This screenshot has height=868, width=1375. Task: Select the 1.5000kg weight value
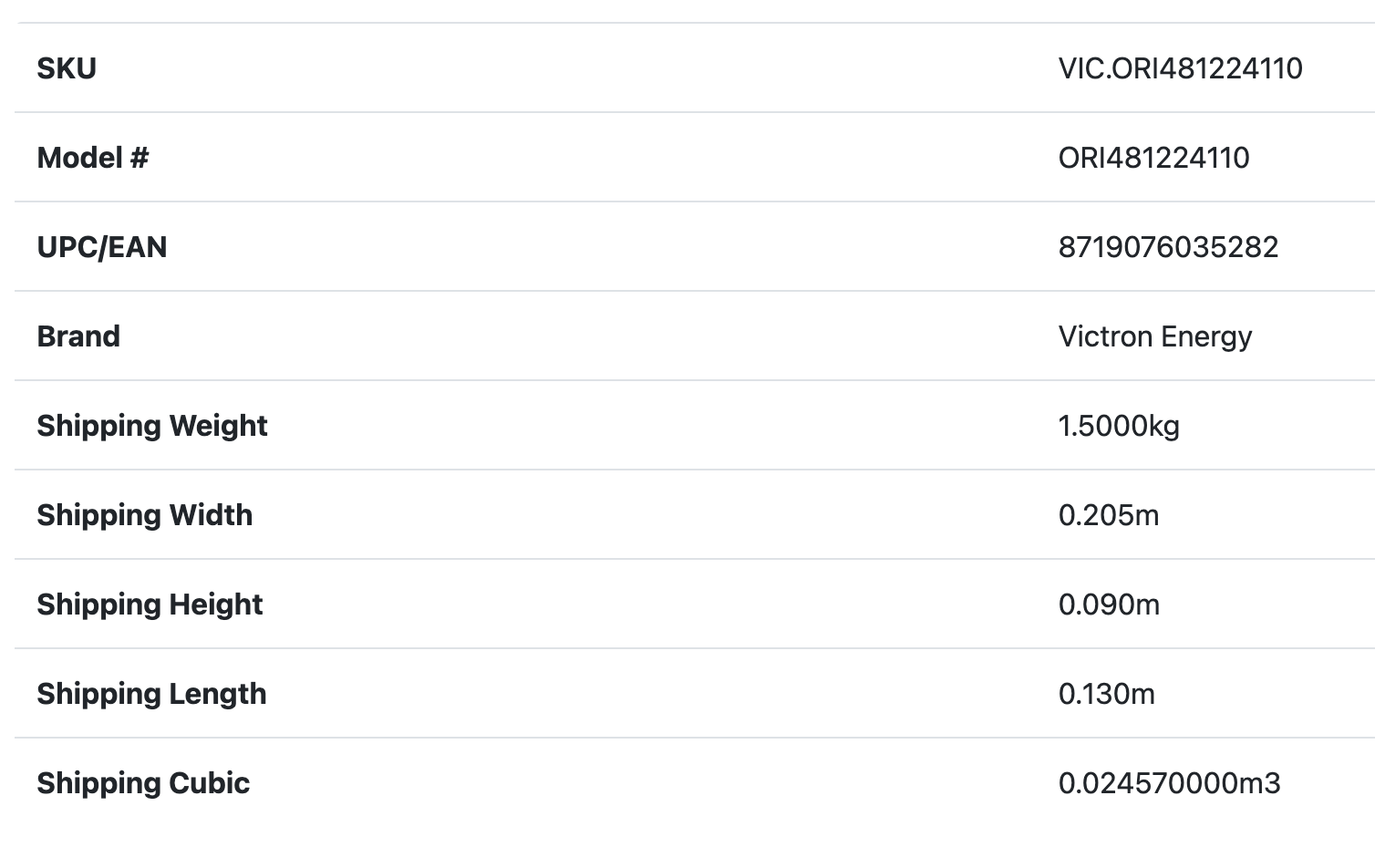pyautogui.click(x=1119, y=426)
